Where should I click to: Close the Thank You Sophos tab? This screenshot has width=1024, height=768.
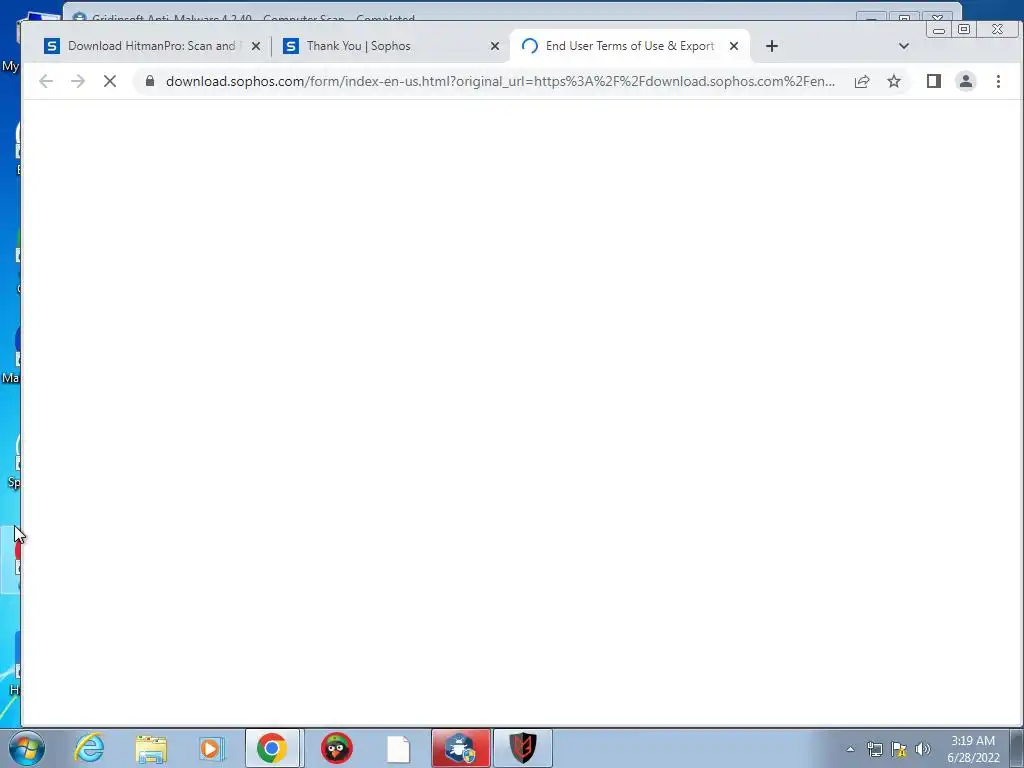coord(494,46)
